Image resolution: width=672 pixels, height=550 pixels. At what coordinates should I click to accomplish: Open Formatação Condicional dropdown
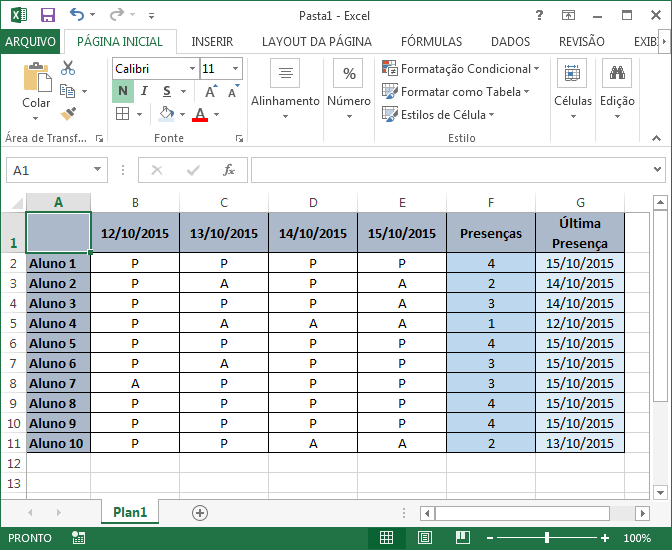(461, 69)
